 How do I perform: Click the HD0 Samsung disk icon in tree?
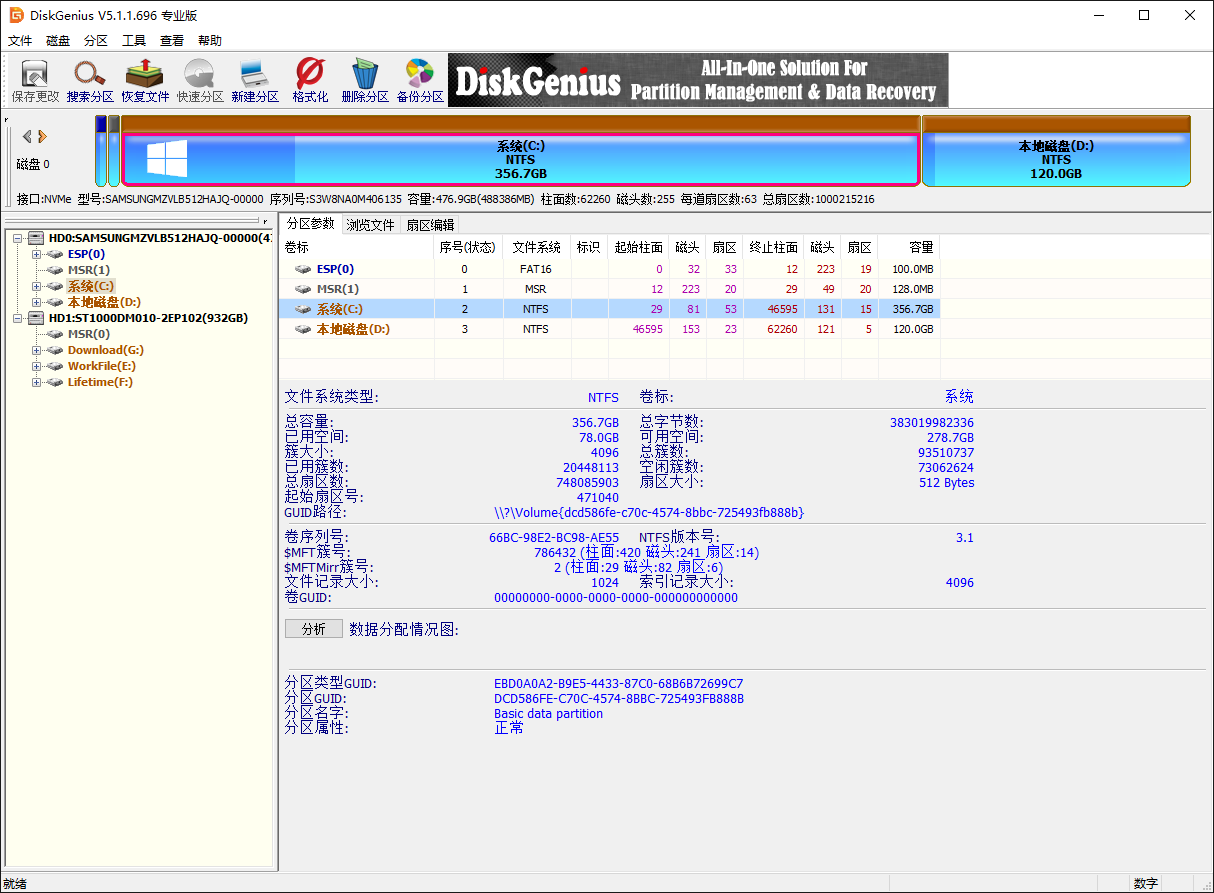pos(37,238)
